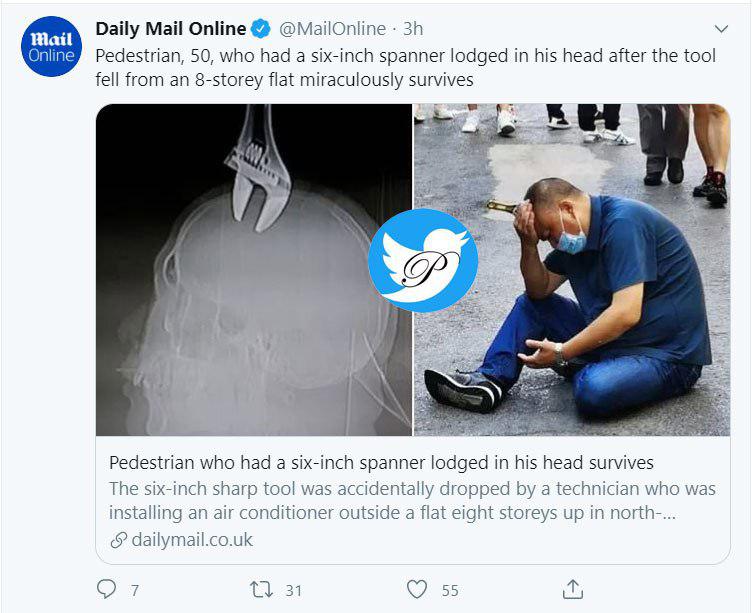Viewport: 753px width, 613px height.
Task: Click the Mail Online profile avatar
Action: [51, 47]
